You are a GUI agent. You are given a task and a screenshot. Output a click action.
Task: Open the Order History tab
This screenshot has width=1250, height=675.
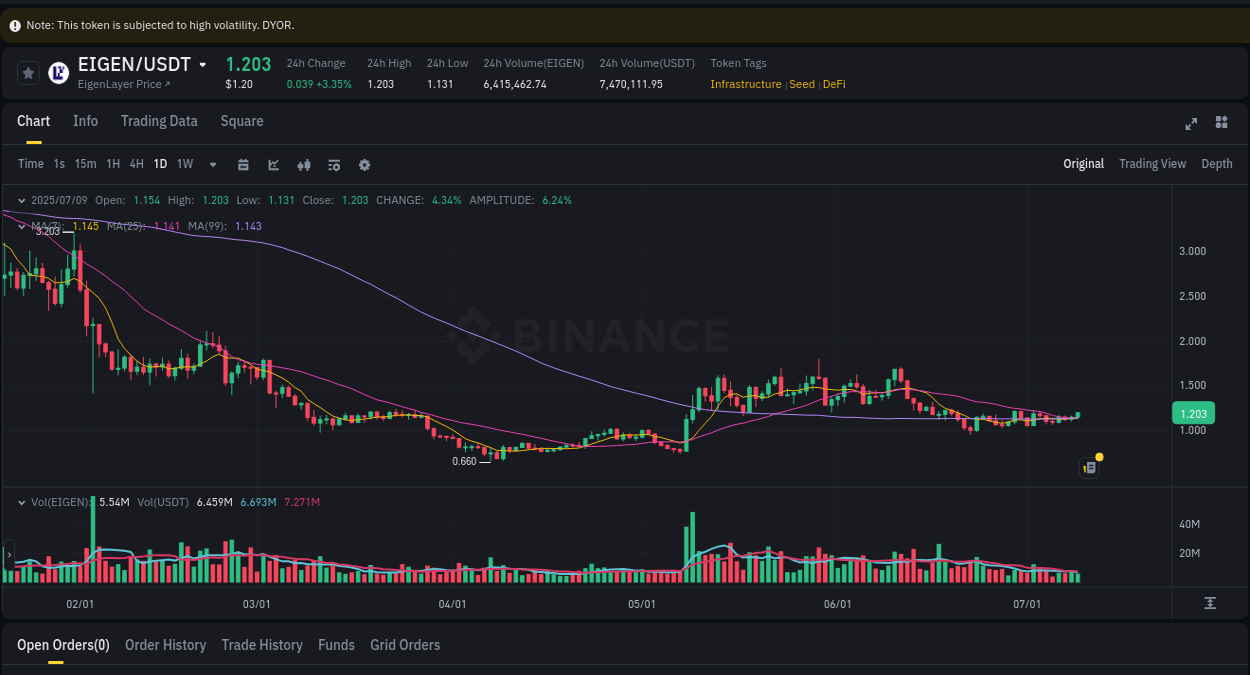click(x=165, y=645)
